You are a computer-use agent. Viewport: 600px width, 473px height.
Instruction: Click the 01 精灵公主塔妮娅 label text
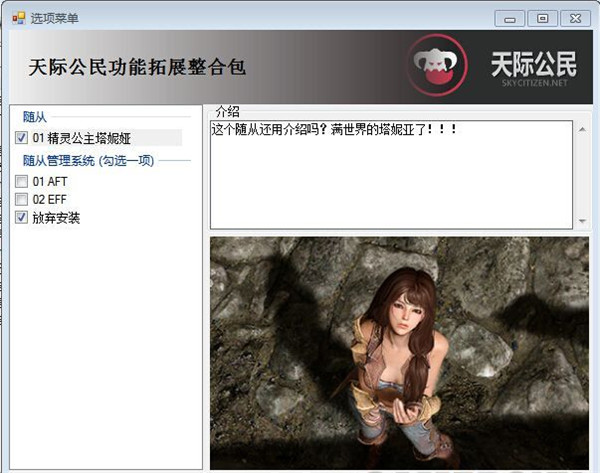point(82,138)
